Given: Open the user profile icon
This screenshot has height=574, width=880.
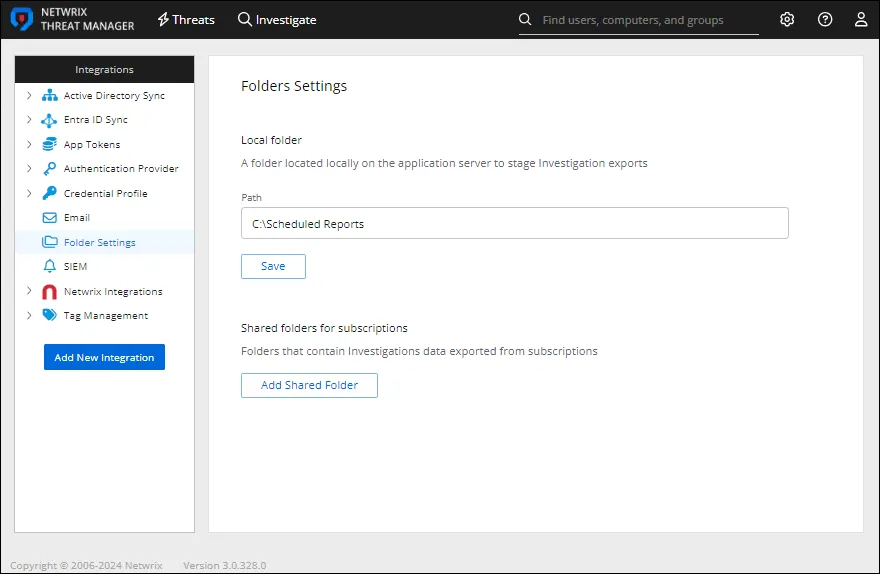Looking at the screenshot, I should click(861, 20).
